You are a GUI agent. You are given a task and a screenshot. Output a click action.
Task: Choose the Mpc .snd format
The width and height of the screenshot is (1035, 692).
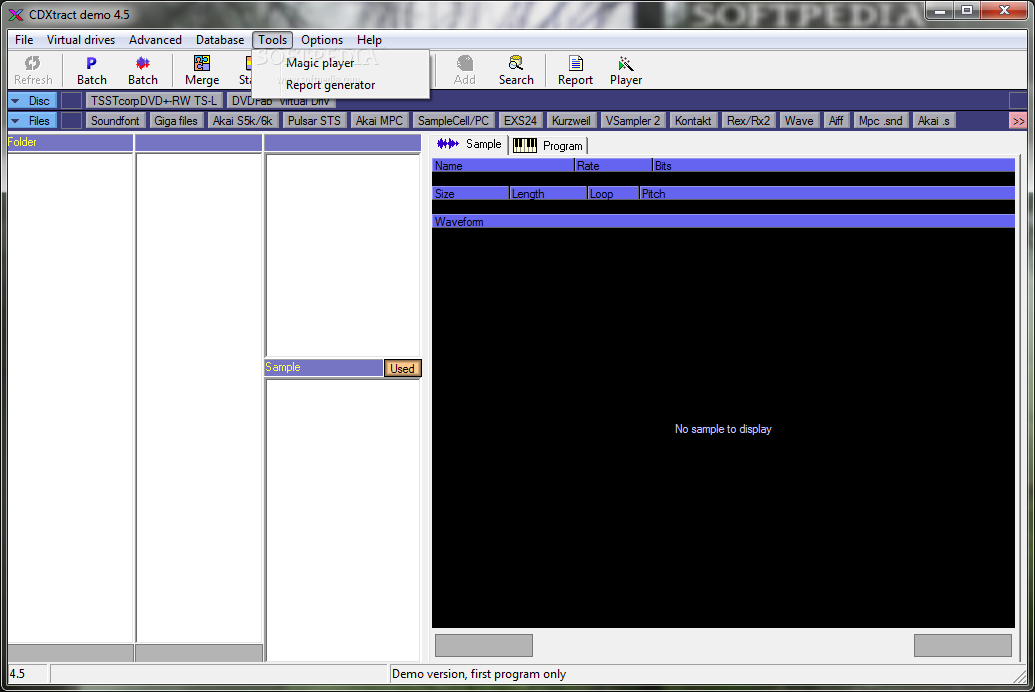881,121
